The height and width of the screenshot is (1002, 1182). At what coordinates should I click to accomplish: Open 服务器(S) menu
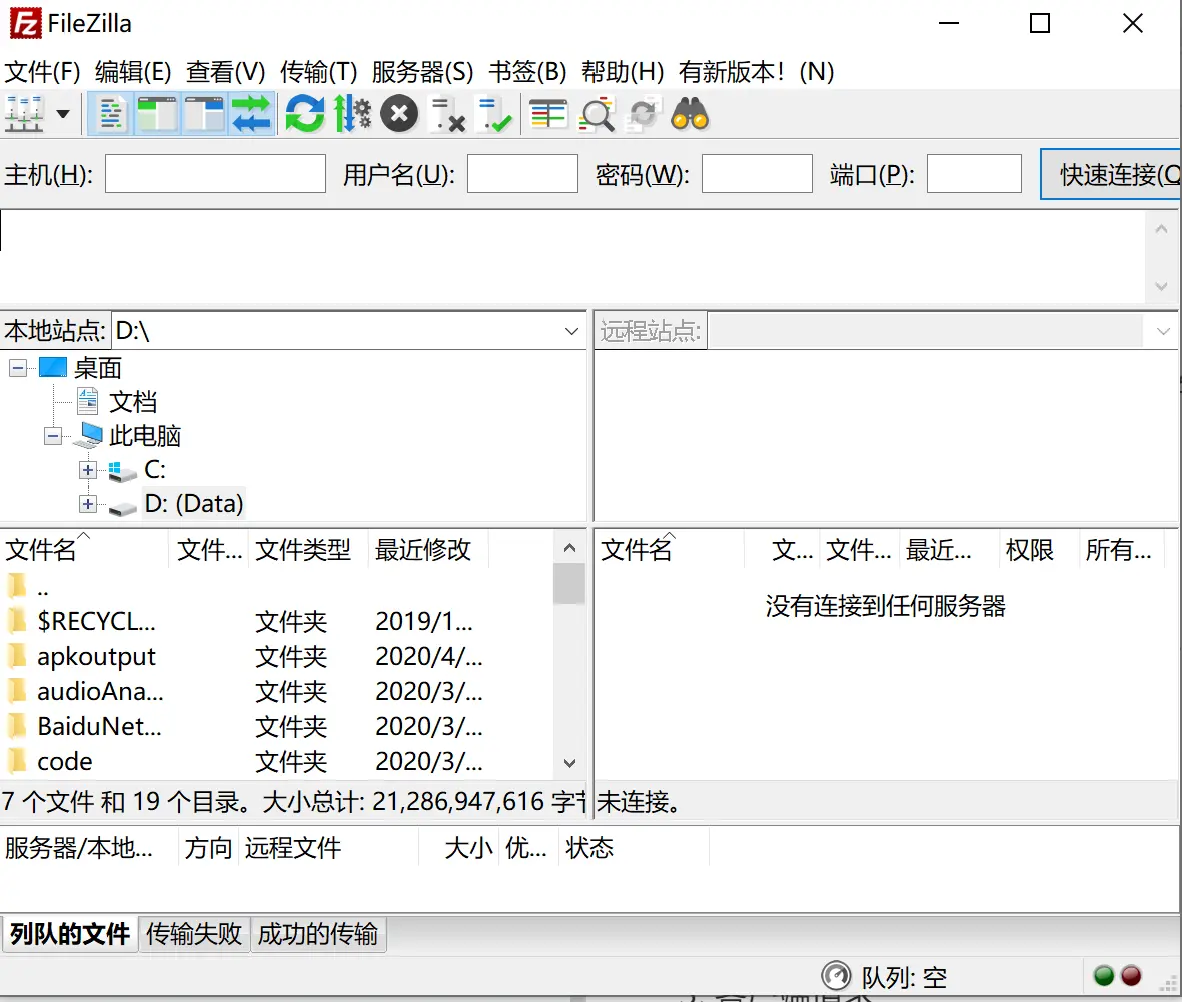point(422,72)
